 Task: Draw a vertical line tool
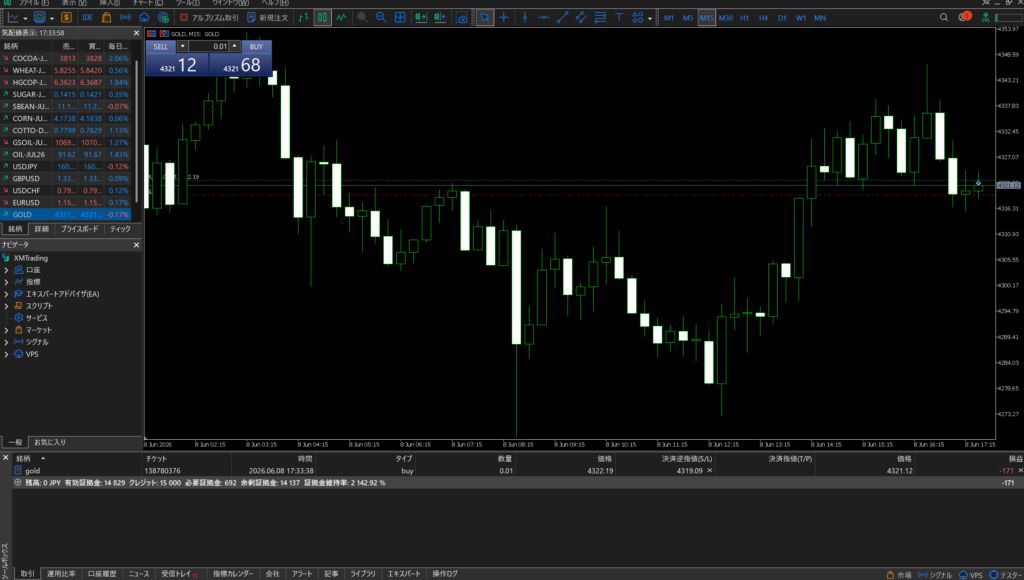coord(524,18)
